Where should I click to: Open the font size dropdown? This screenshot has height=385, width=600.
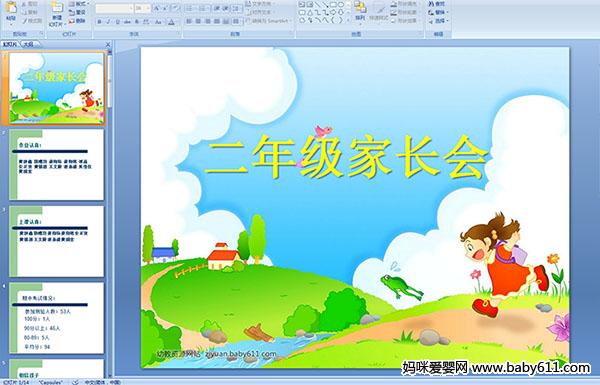(148, 8)
